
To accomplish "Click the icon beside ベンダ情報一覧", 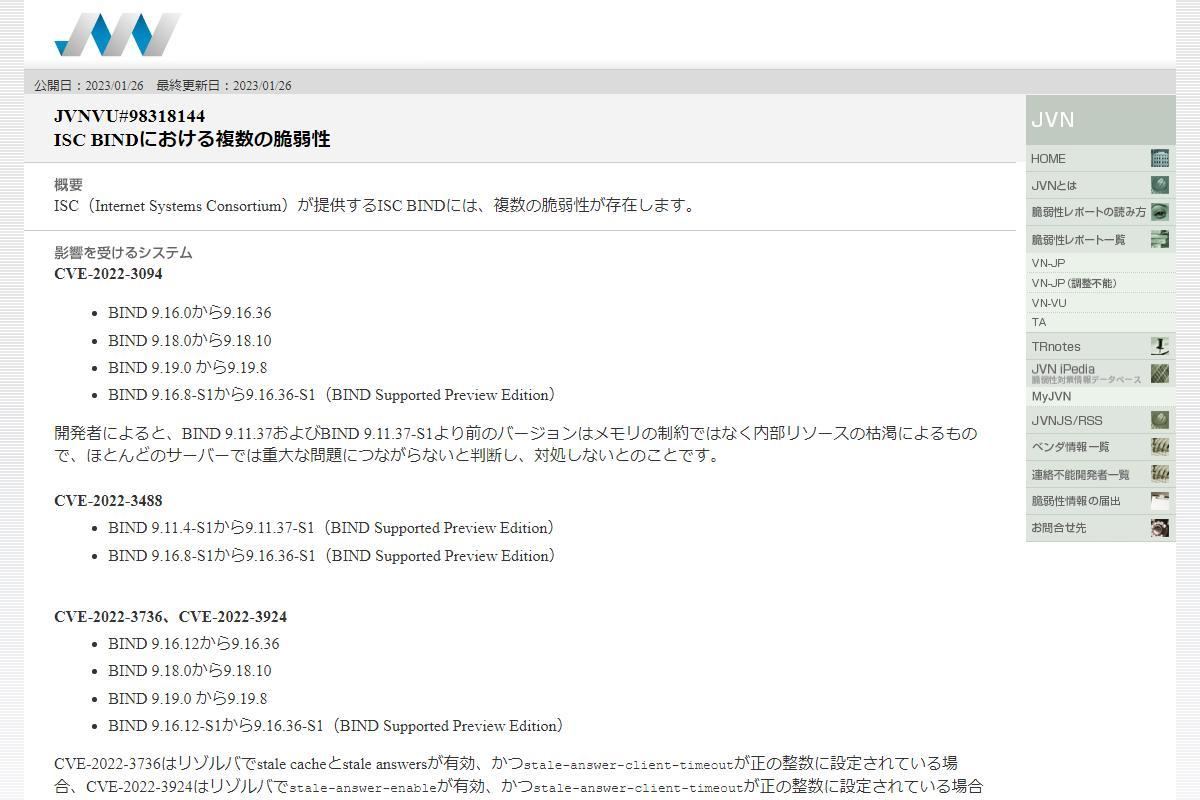I will (1160, 447).
